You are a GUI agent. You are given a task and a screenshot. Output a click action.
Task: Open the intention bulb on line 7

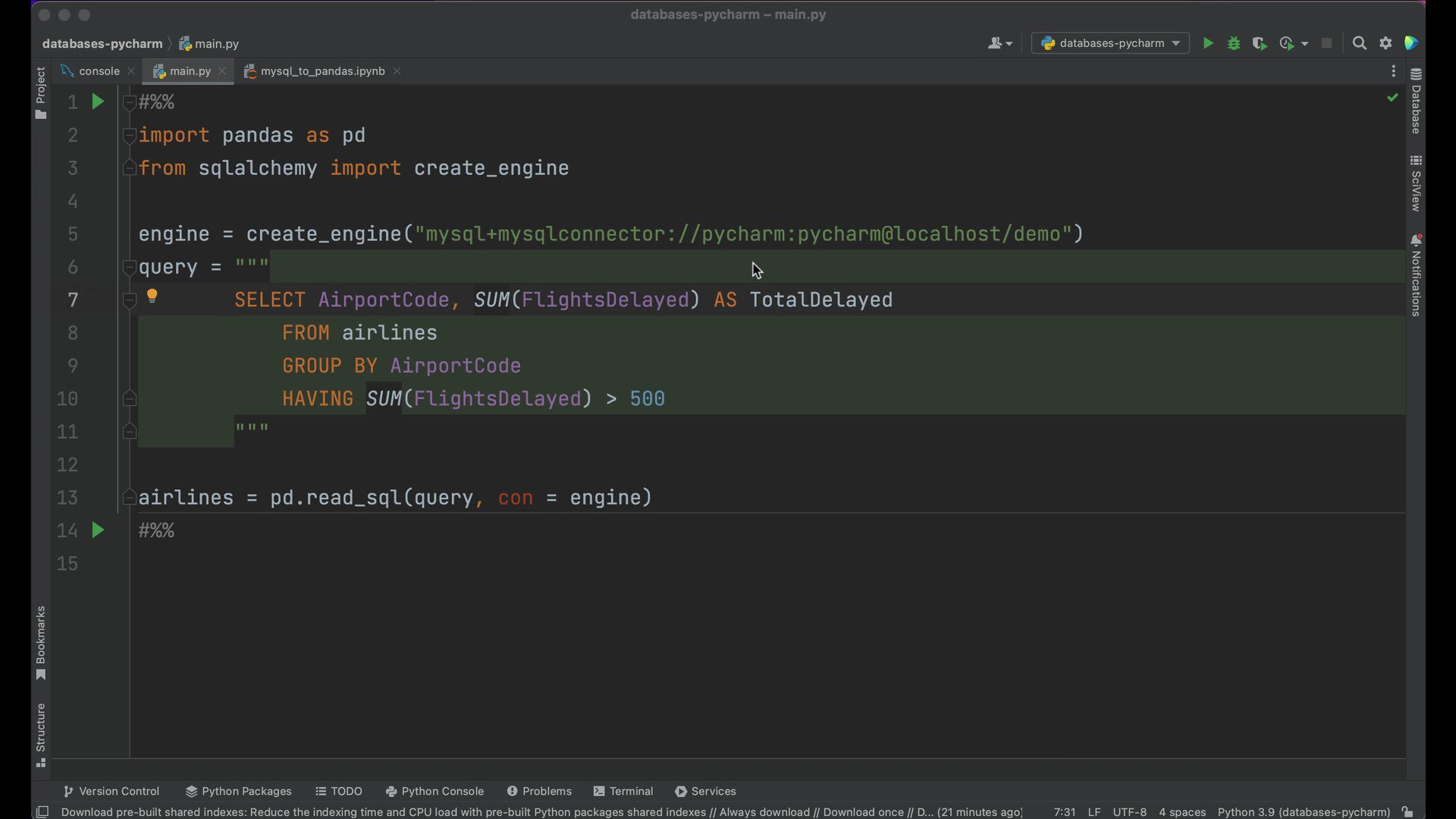tap(152, 296)
